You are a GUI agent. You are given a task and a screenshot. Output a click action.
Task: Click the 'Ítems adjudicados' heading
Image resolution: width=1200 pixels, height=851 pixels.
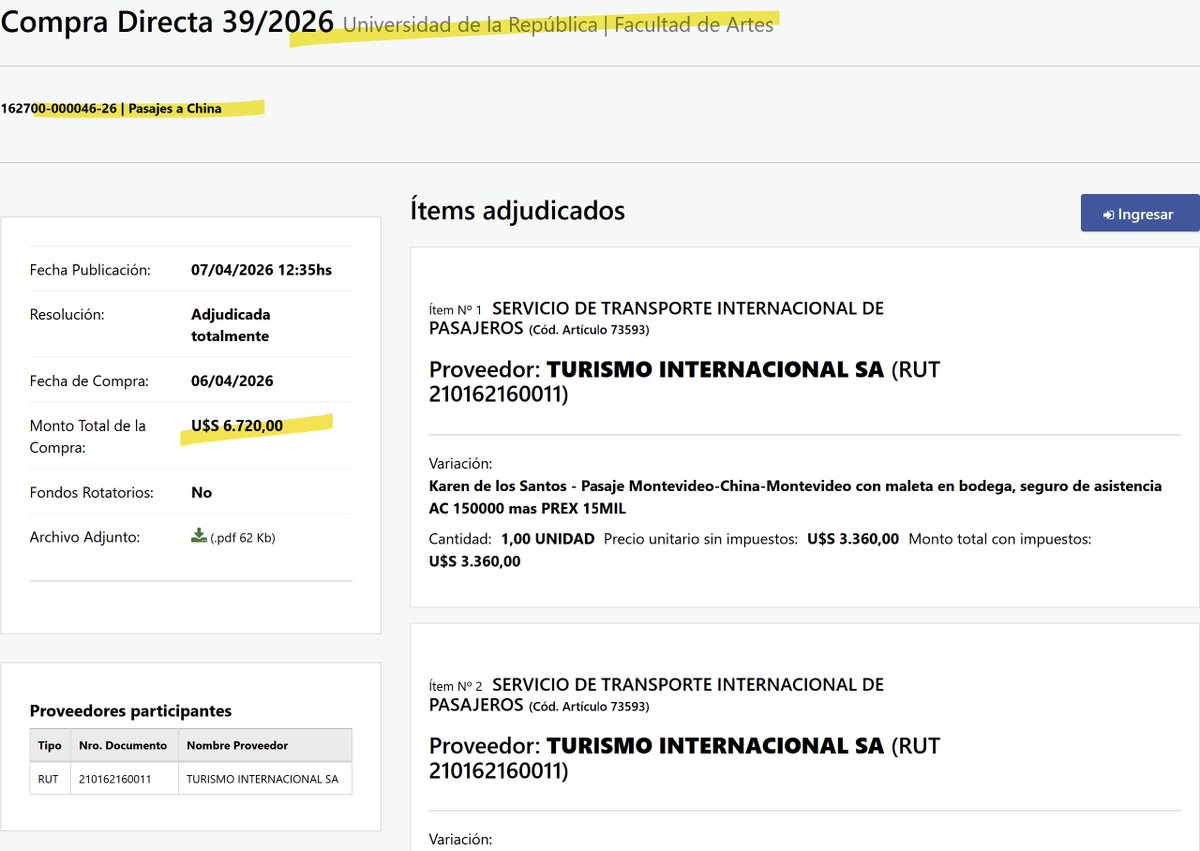pyautogui.click(x=517, y=211)
